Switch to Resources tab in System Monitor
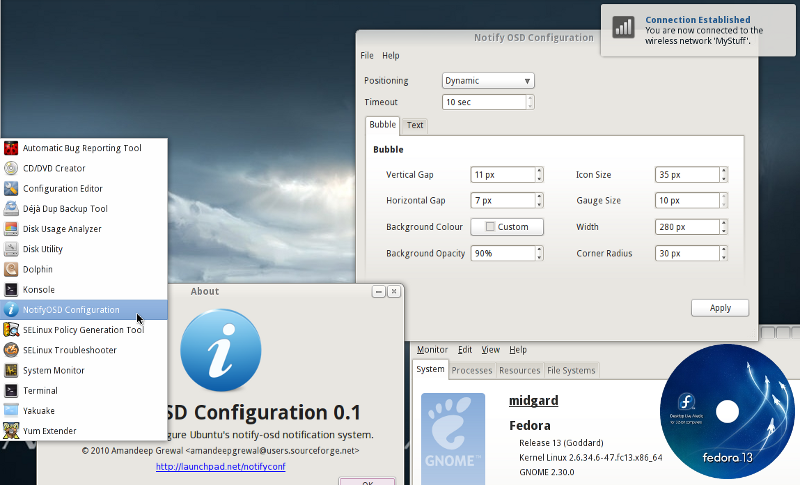The width and height of the screenshot is (800, 485). 519,370
